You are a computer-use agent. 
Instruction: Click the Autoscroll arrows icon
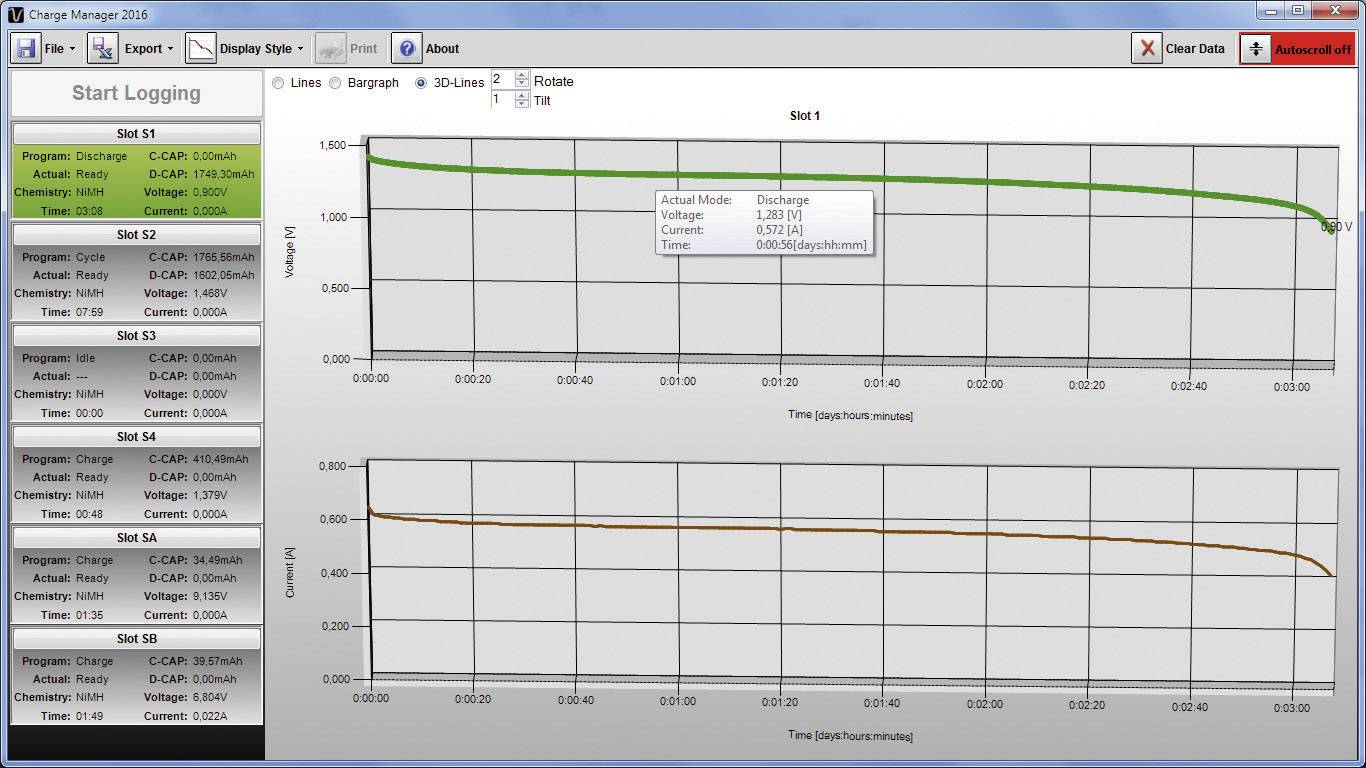[1255, 47]
